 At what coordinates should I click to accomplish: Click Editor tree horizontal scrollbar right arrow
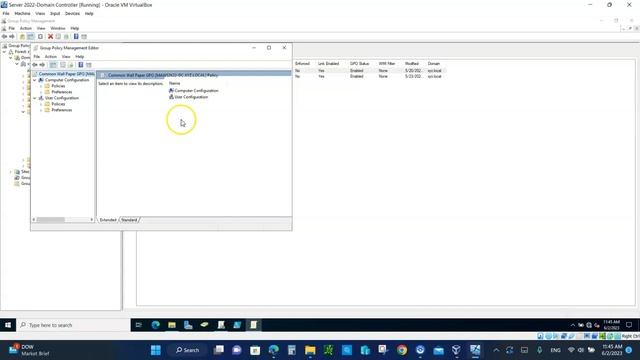pos(91,220)
